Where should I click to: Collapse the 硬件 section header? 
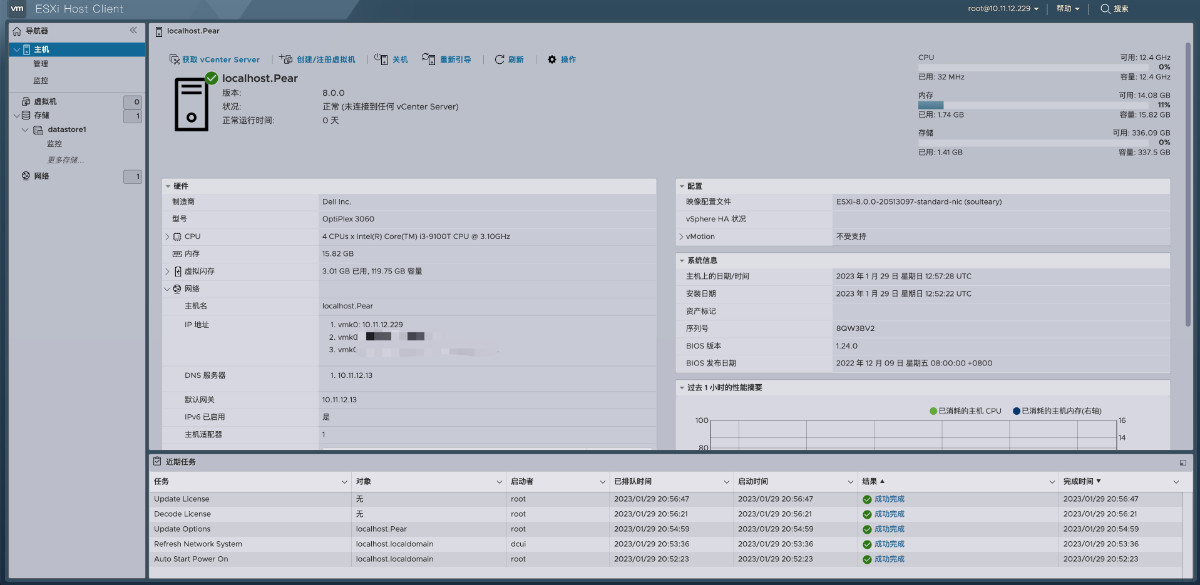point(167,186)
